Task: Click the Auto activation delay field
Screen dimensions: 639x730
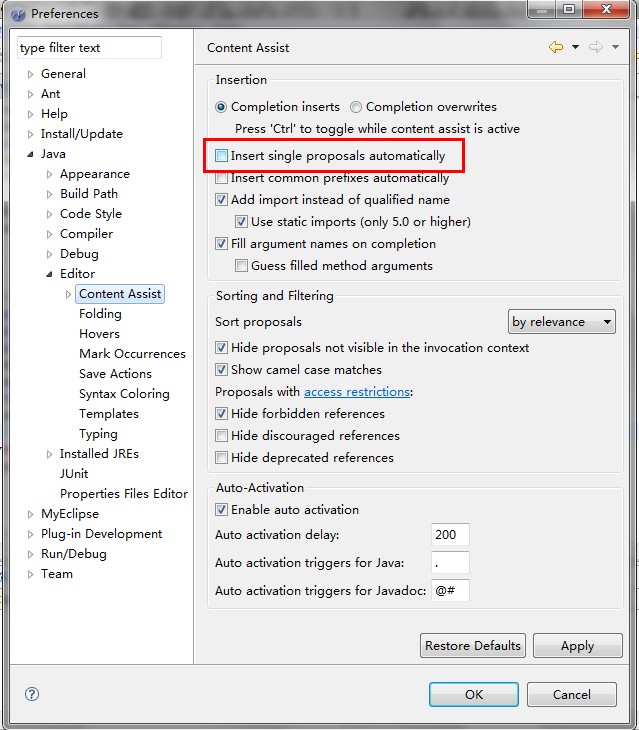Action: [x=450, y=535]
